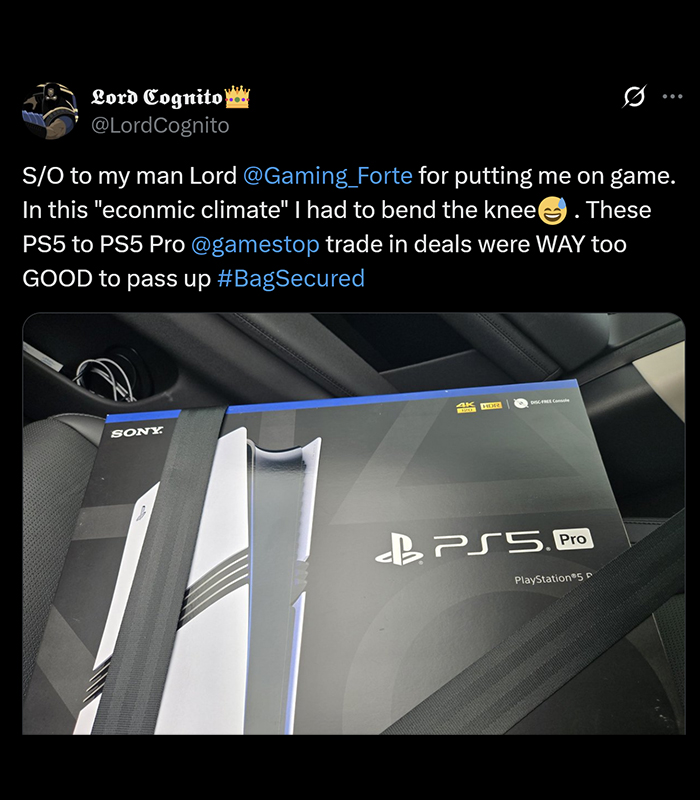Click the 4K badge on the box
The height and width of the screenshot is (800, 700).
(x=465, y=407)
